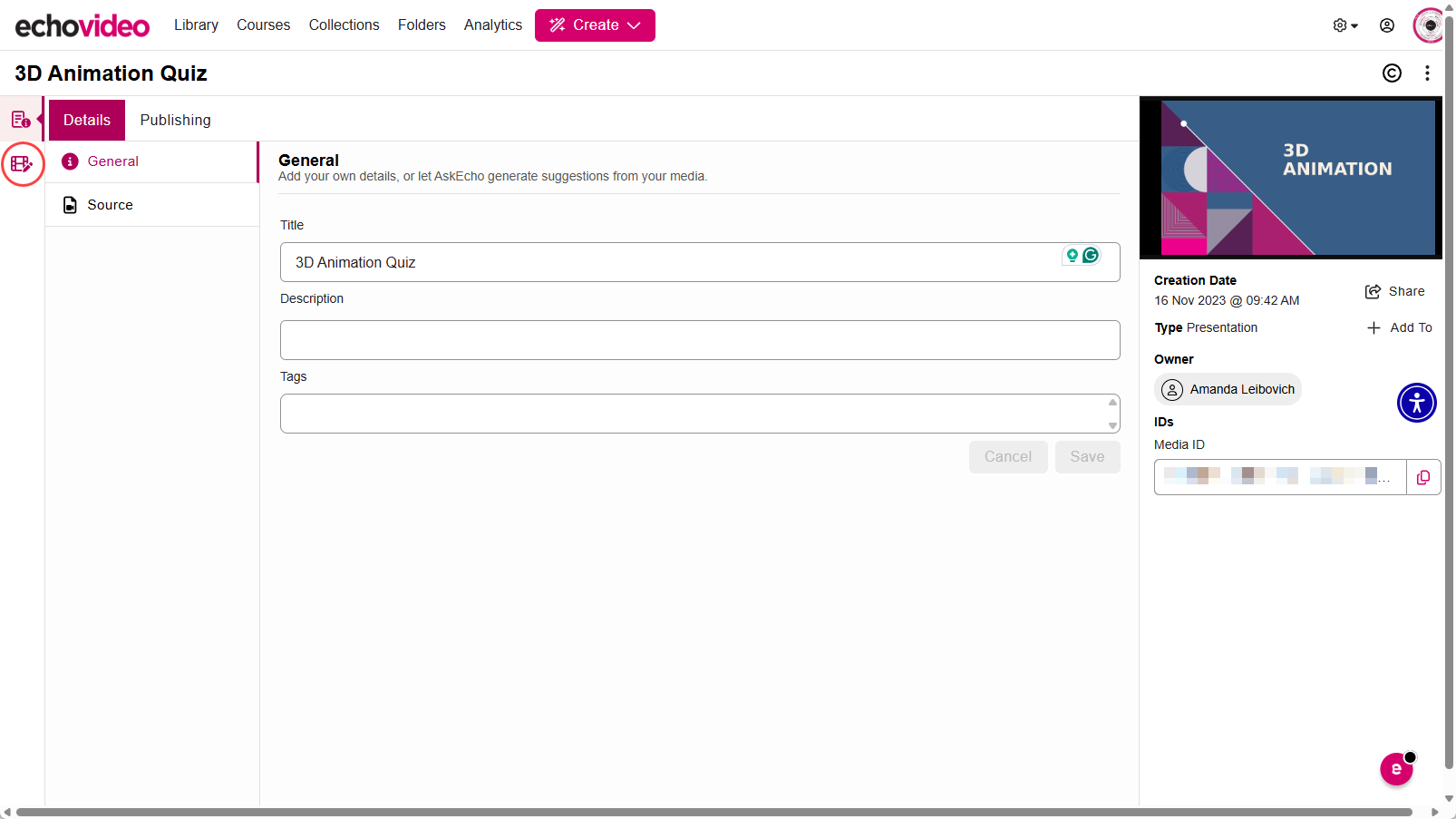Screen dimensions: 1456x819
Task: Click the Tags field down arrow
Action: tap(1112, 425)
